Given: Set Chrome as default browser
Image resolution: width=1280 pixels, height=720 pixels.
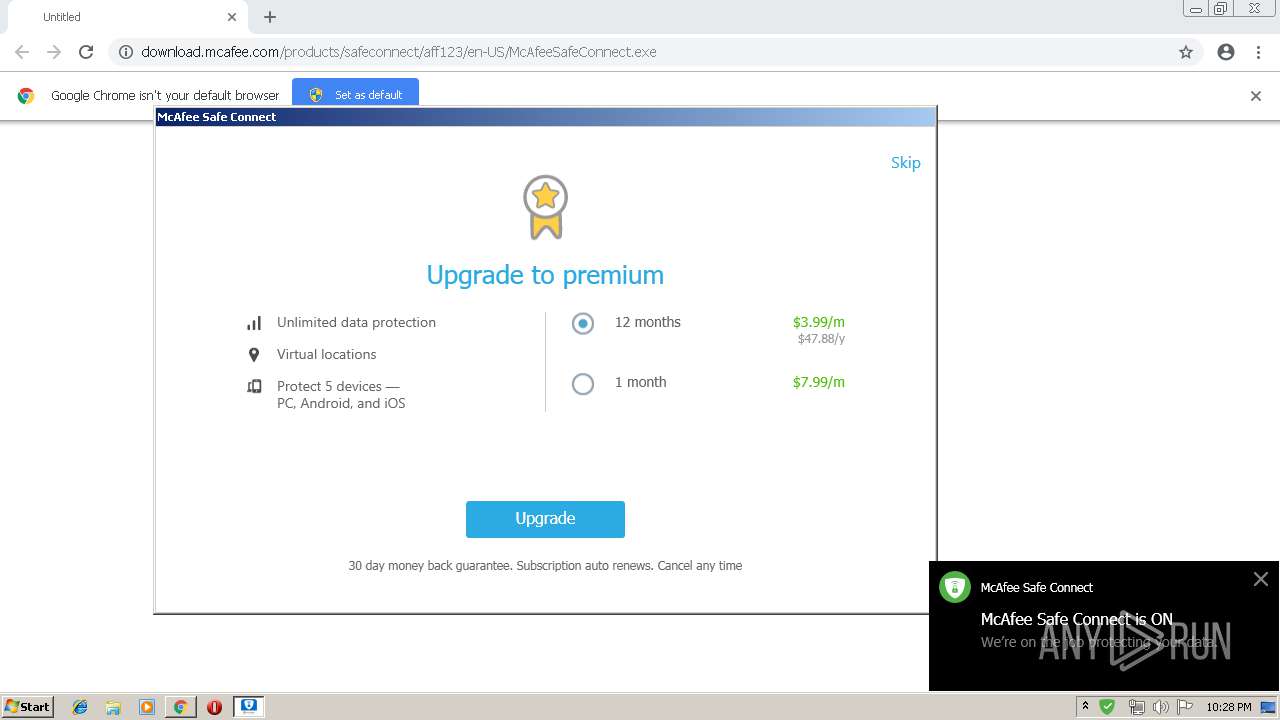Looking at the screenshot, I should pyautogui.click(x=355, y=94).
